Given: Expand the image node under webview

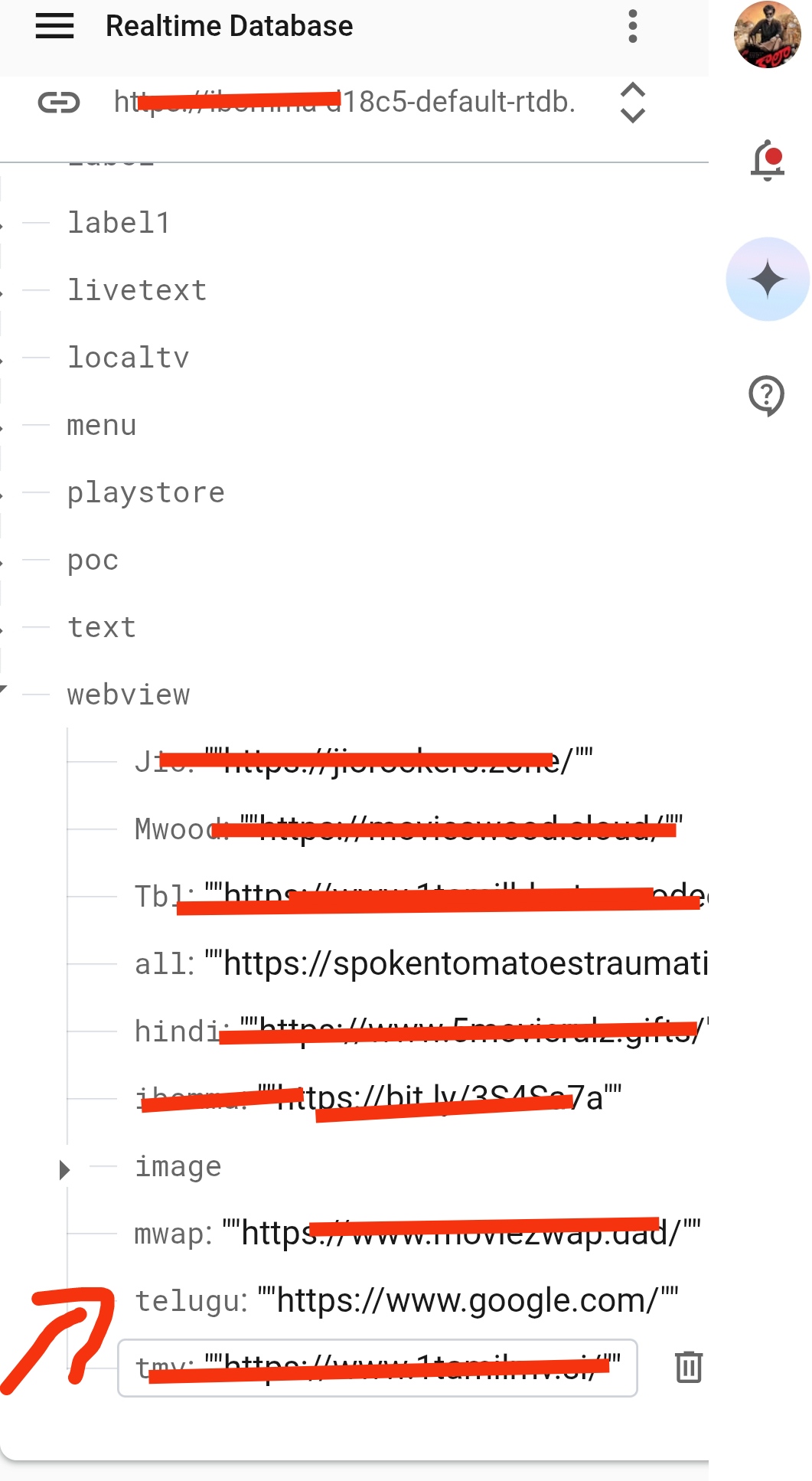Looking at the screenshot, I should point(64,1169).
